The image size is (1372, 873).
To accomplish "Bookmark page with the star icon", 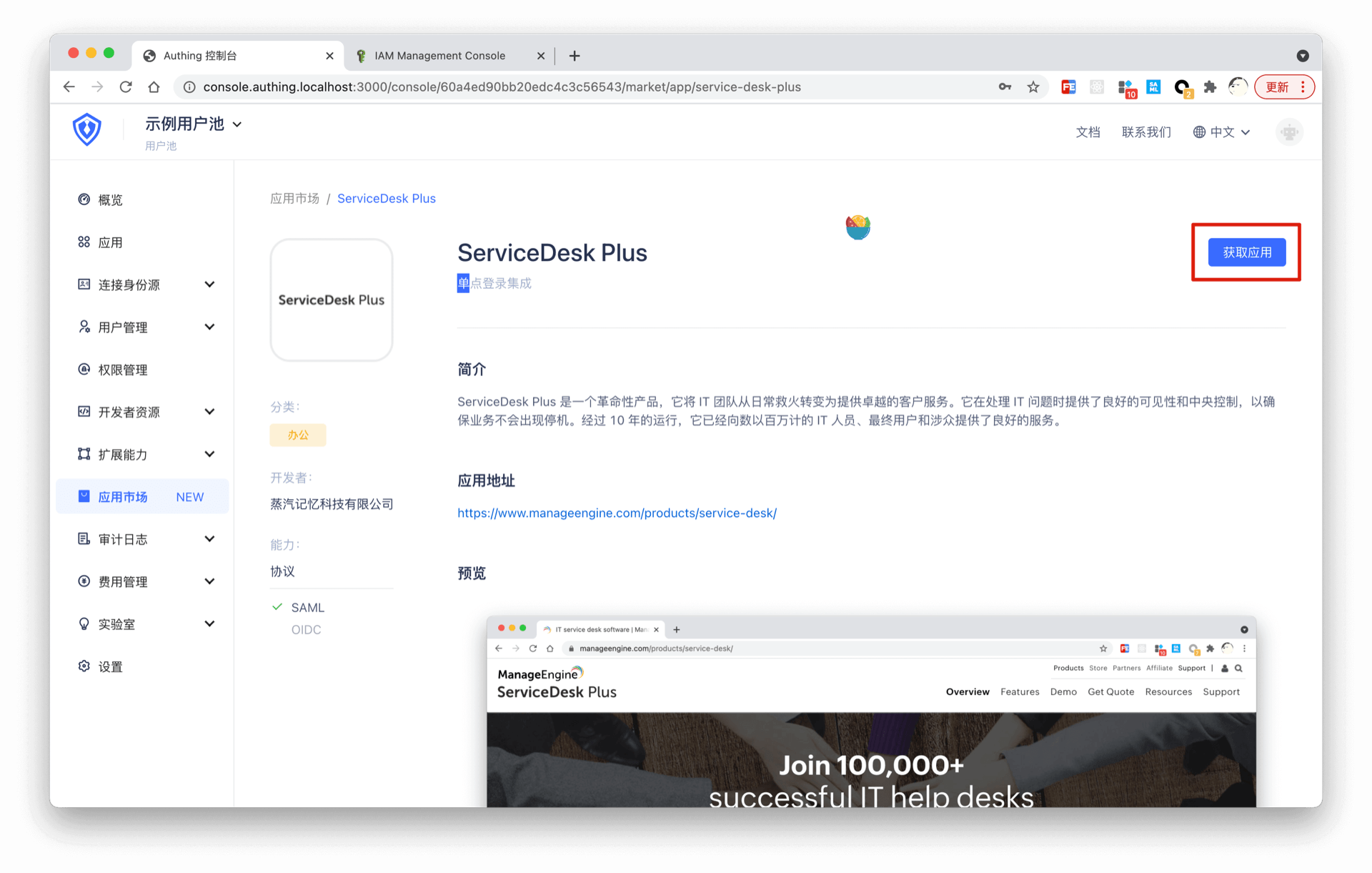I will click(x=1033, y=87).
